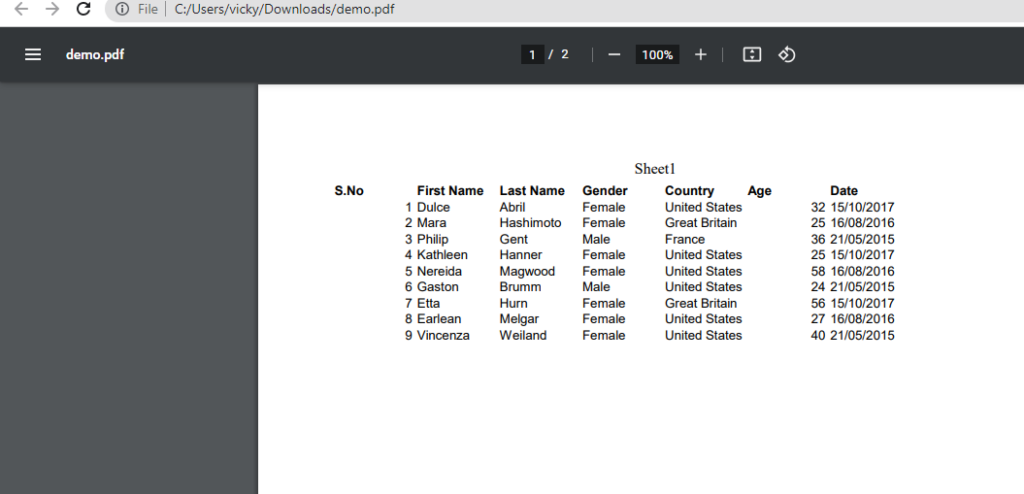Image resolution: width=1024 pixels, height=494 pixels.
Task: Click the browser forward arrow
Action: (52, 9)
